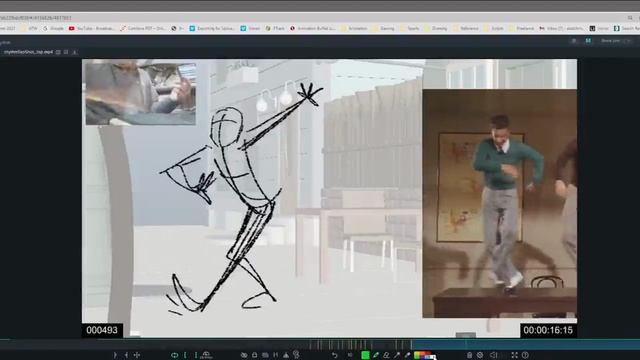Open the Gaming bookmarks folder
This screenshot has width=640, height=360.
pos(383,29)
